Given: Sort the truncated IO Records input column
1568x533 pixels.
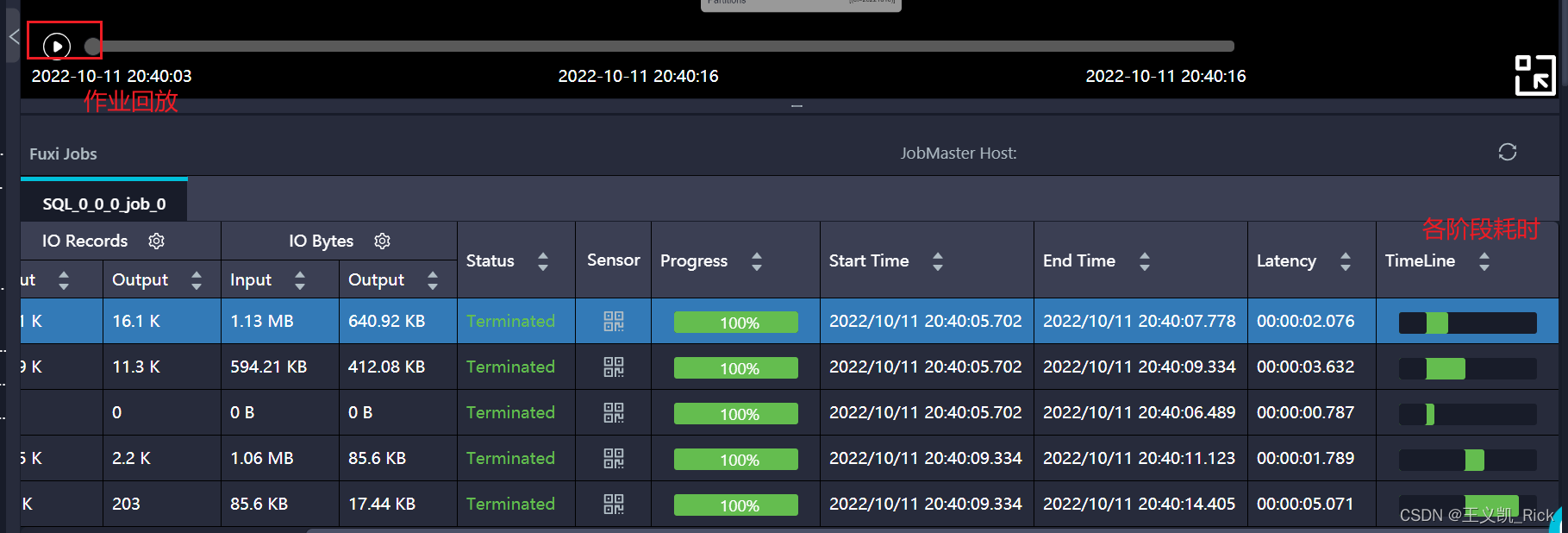Looking at the screenshot, I should pos(64,279).
